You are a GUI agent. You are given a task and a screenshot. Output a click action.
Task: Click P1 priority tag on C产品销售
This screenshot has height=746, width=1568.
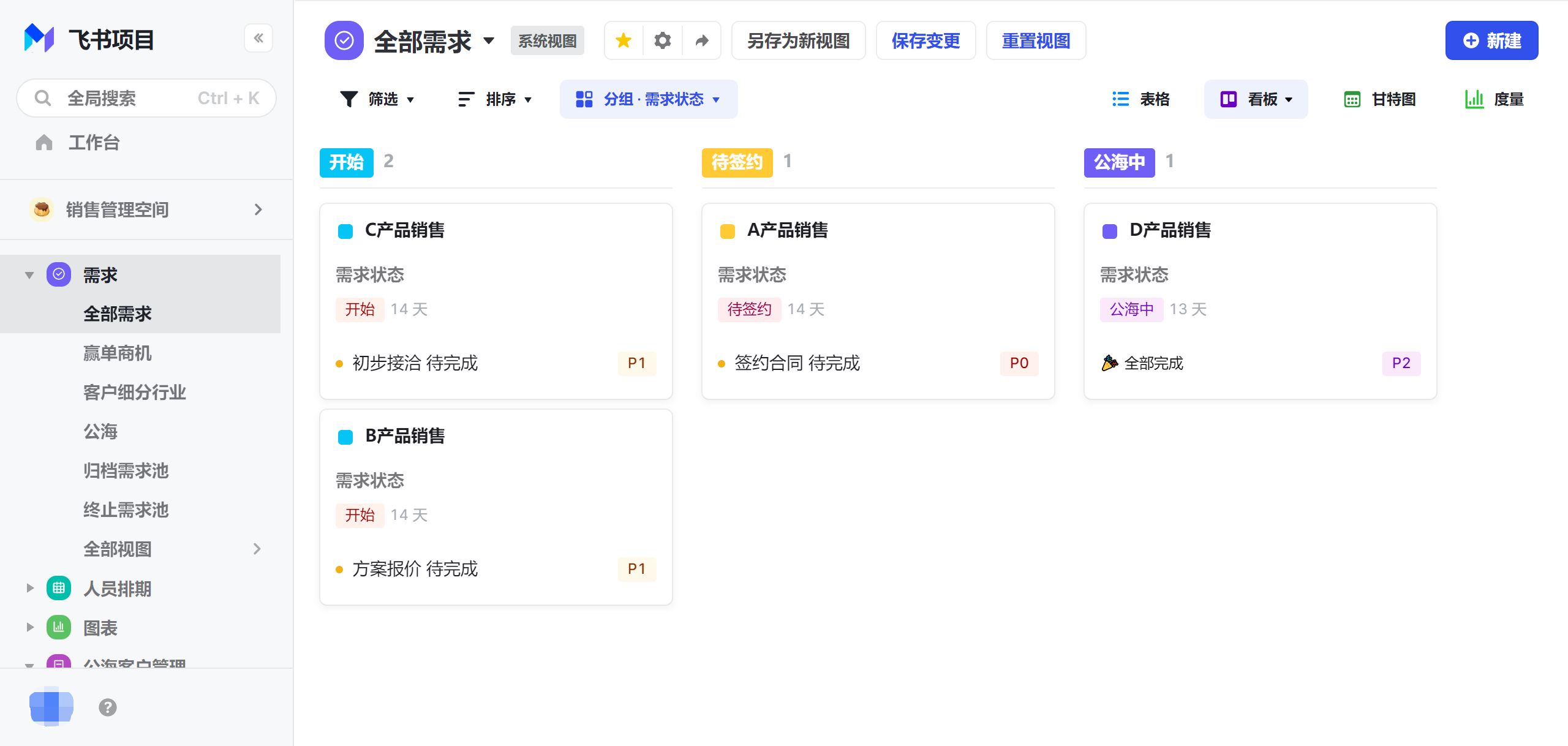point(637,363)
